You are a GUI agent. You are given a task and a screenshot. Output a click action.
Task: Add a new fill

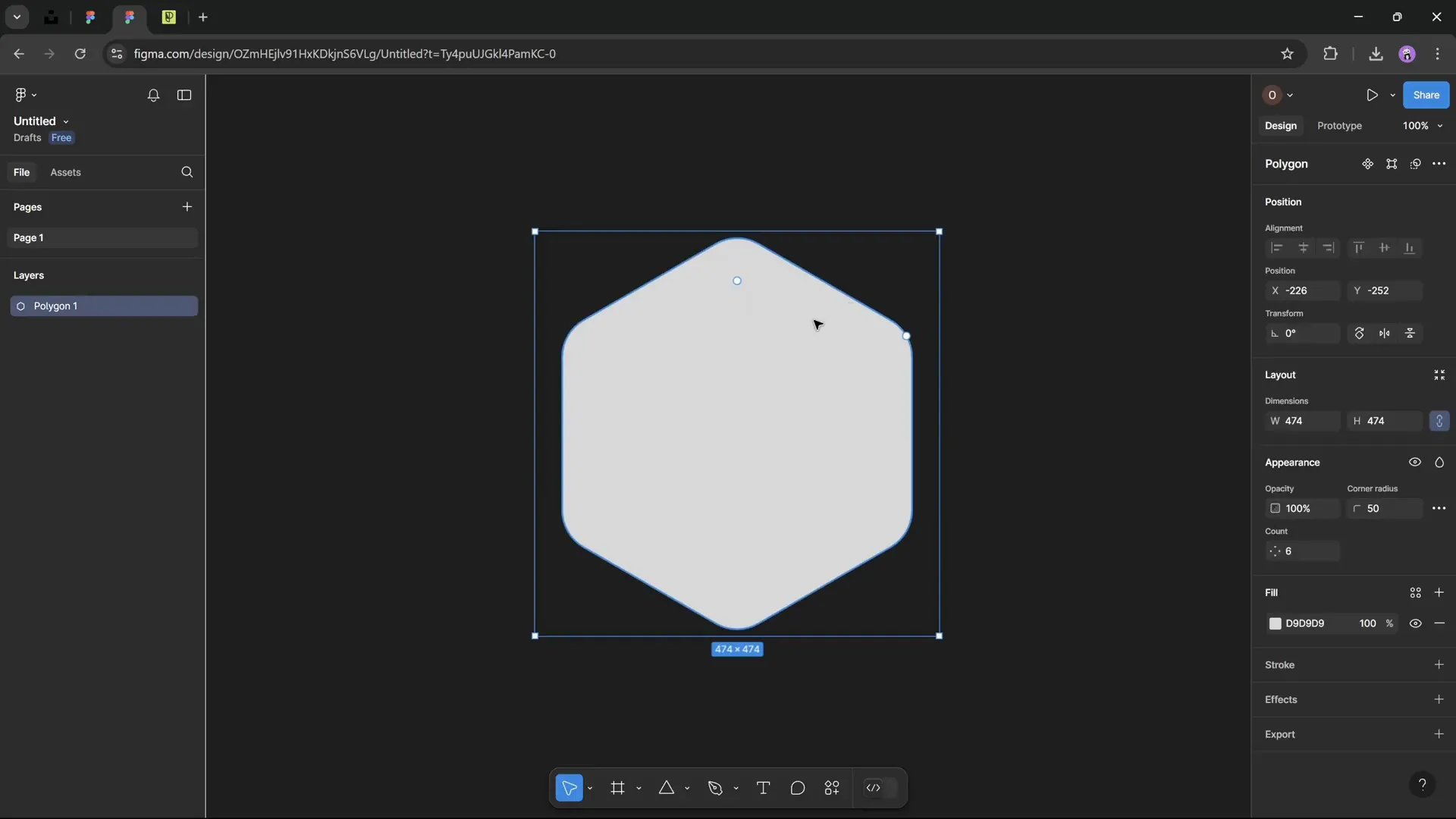pyautogui.click(x=1439, y=593)
